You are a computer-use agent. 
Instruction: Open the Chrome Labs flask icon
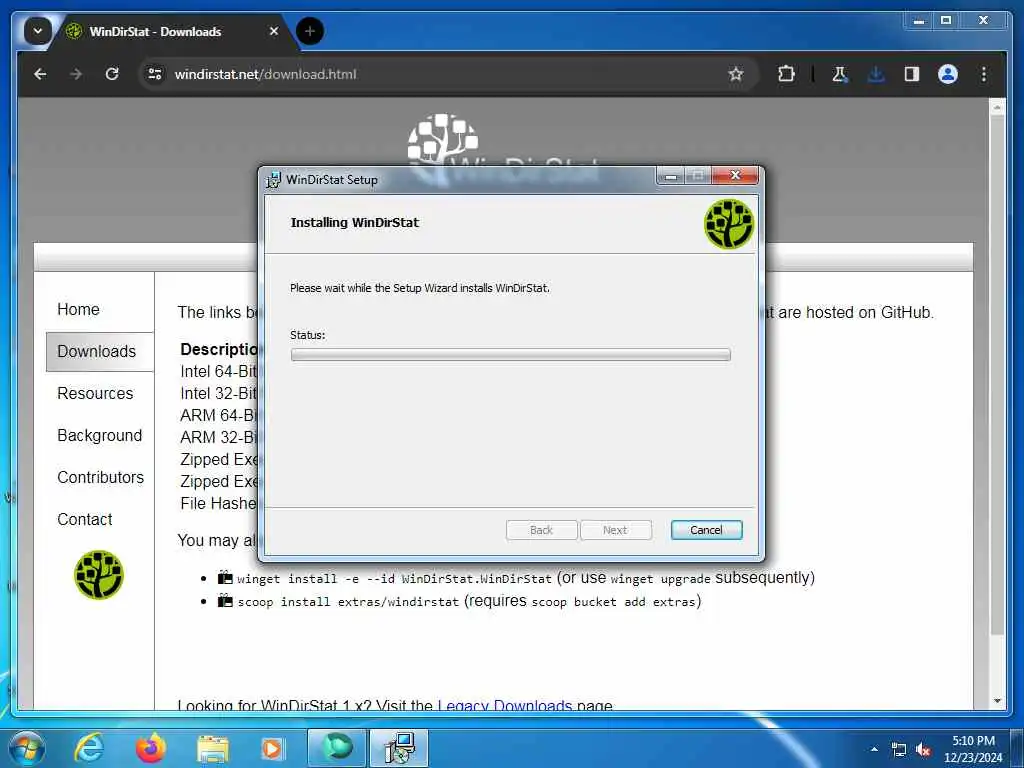(840, 74)
